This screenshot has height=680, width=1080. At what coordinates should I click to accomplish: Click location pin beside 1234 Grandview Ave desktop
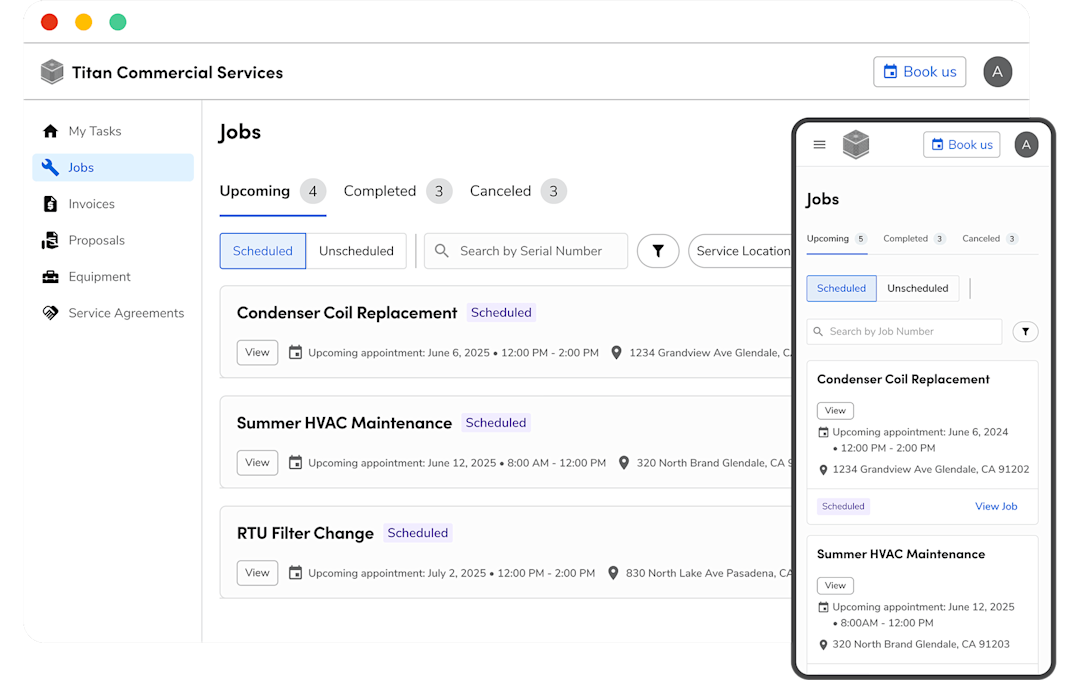(x=616, y=352)
